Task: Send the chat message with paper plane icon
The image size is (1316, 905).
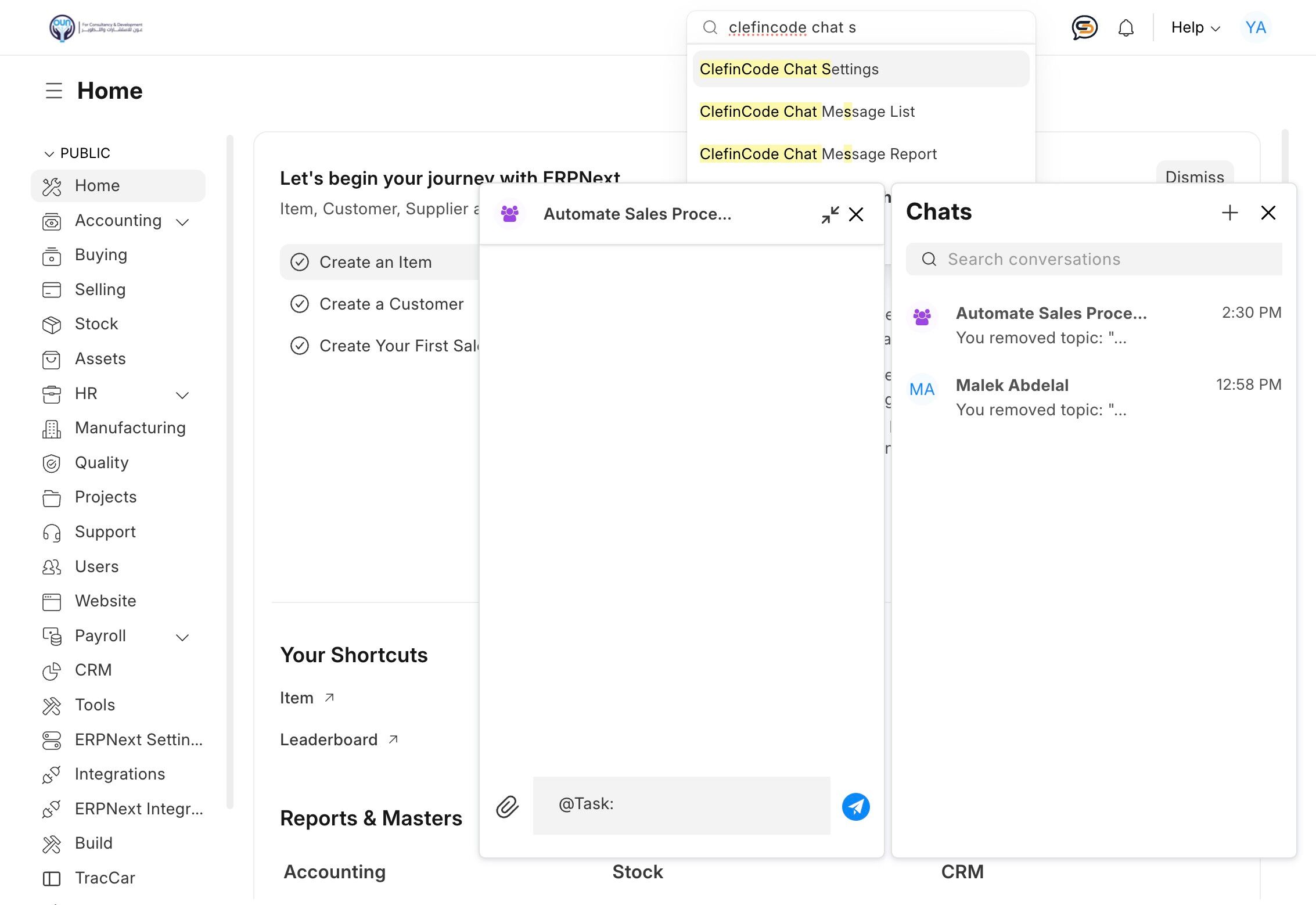Action: pyautogui.click(x=855, y=806)
